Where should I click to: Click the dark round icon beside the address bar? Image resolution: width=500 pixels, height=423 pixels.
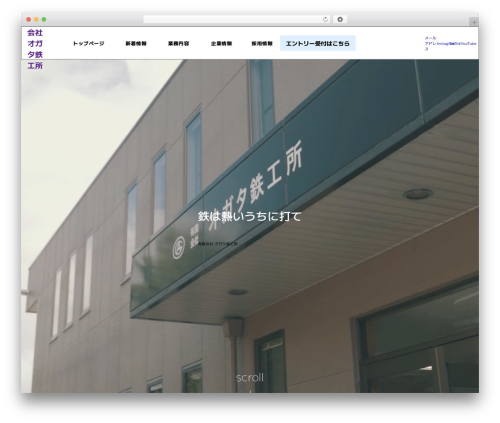[x=340, y=19]
